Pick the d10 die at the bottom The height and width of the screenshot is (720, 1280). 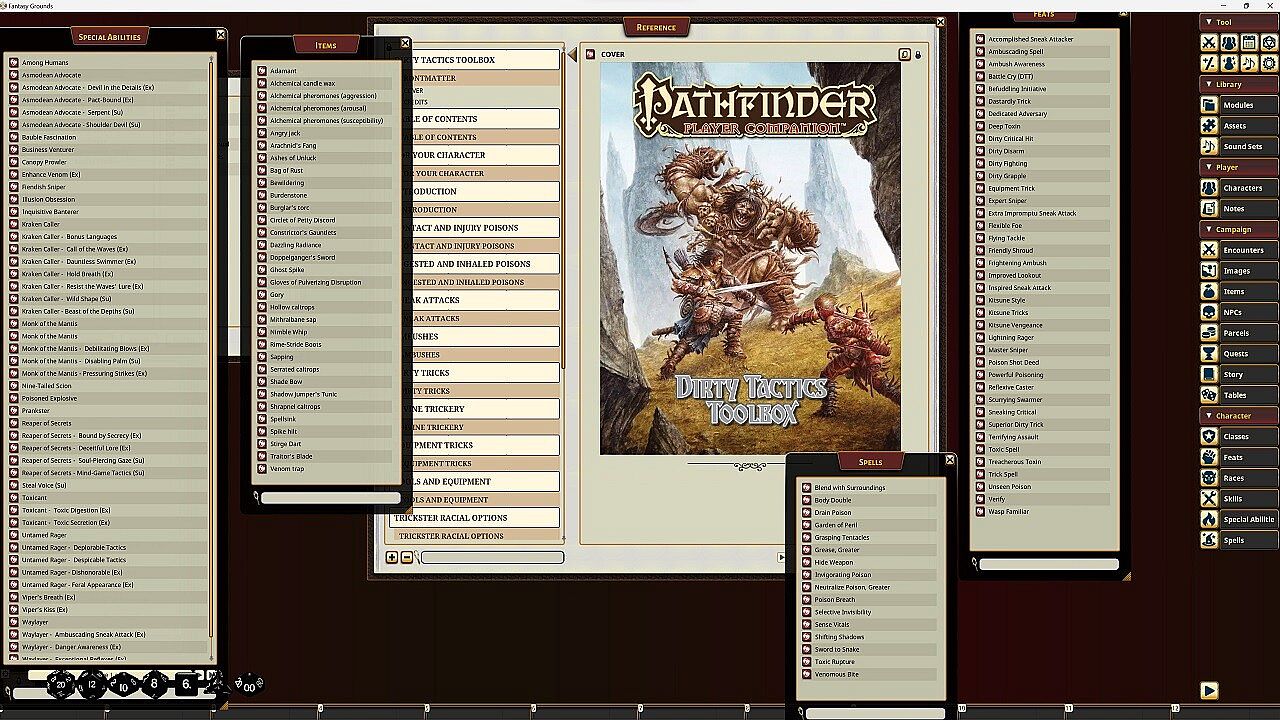pyautogui.click(x=124, y=686)
